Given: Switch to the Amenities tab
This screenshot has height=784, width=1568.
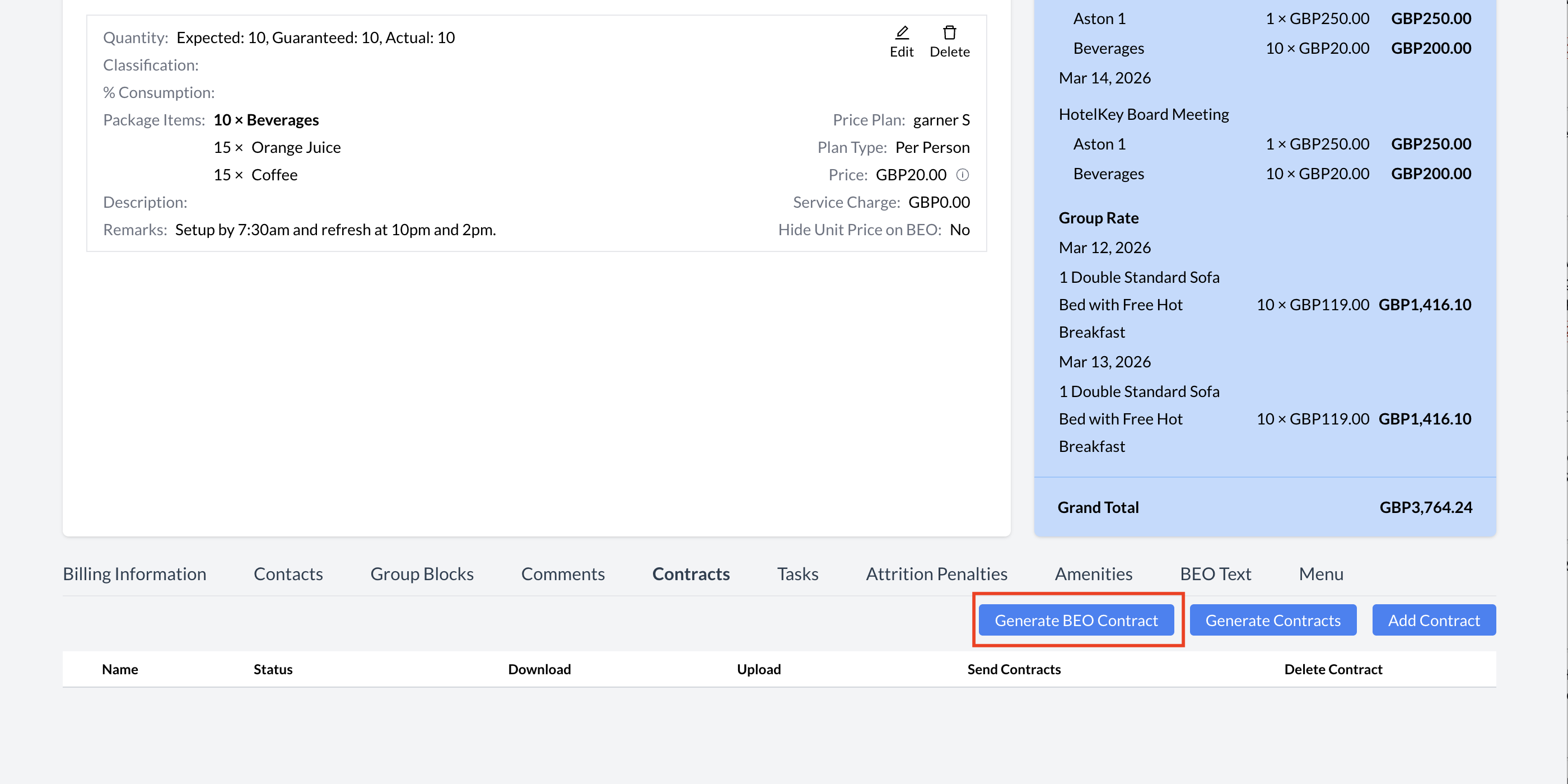Looking at the screenshot, I should click(1093, 573).
